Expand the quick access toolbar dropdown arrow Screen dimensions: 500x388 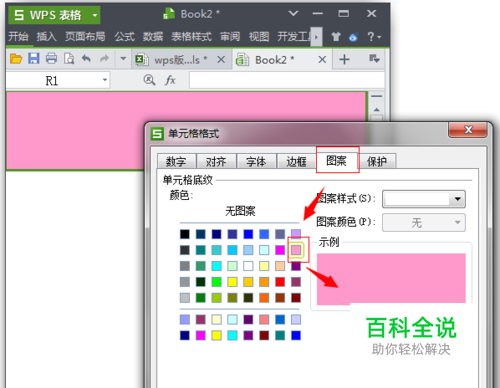(x=123, y=59)
